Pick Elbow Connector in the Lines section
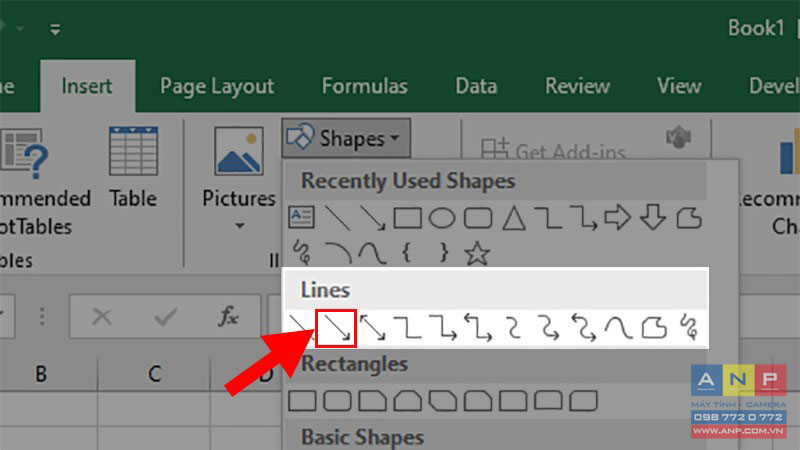 [x=408, y=328]
